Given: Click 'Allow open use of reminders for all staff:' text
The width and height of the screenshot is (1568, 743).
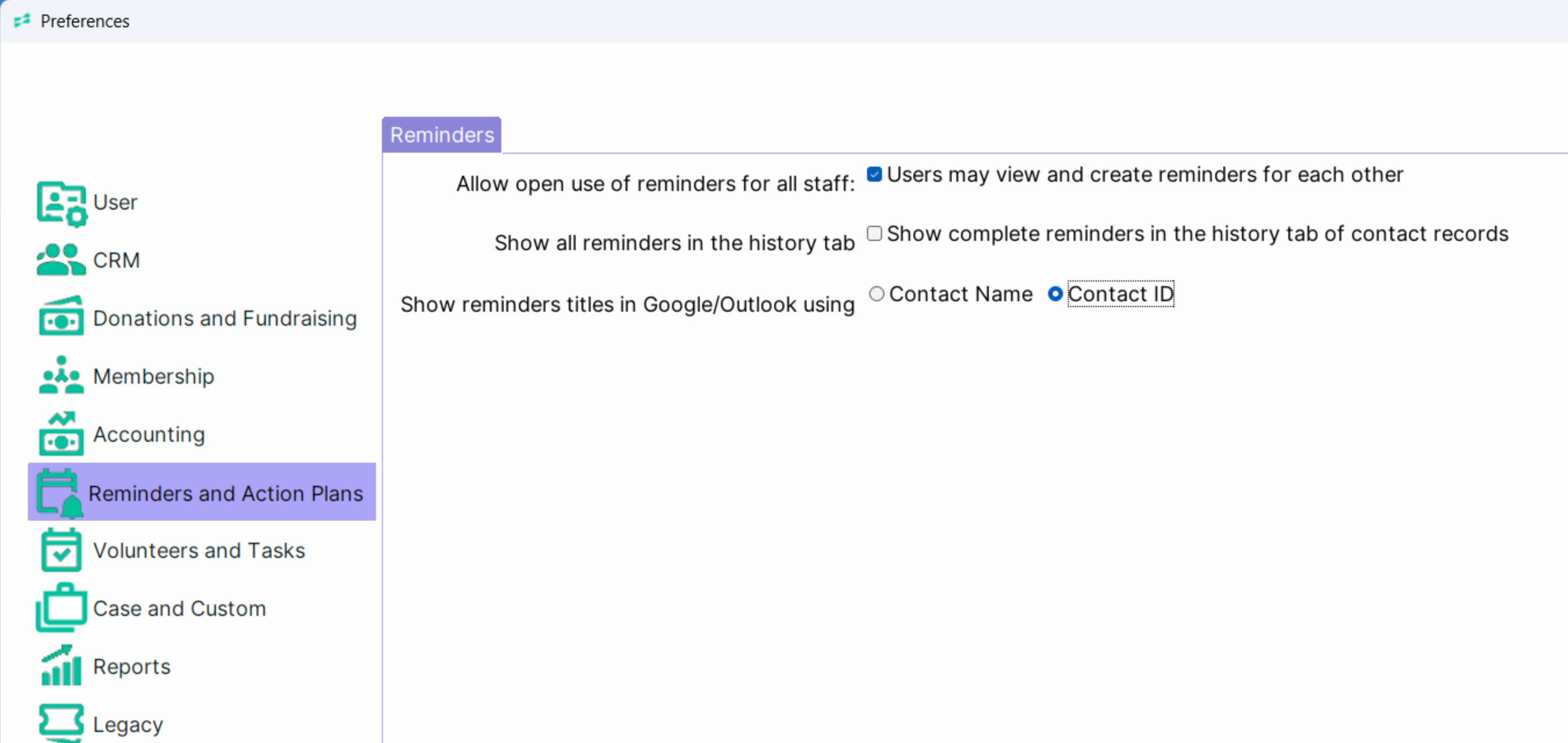Looking at the screenshot, I should point(656,183).
